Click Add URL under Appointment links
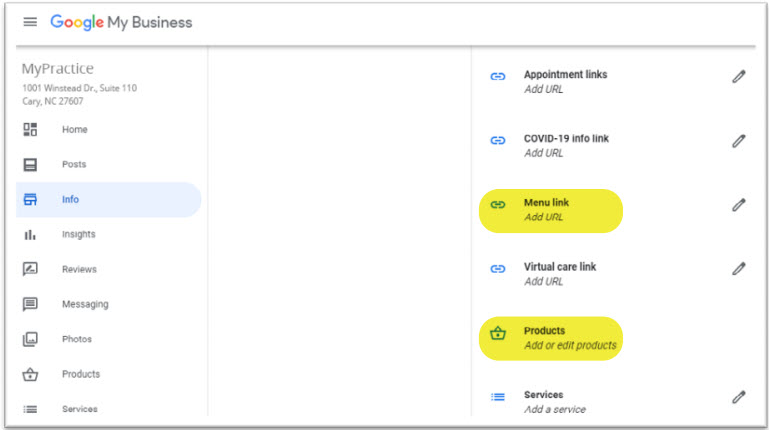The height and width of the screenshot is (430, 769). coord(543,89)
